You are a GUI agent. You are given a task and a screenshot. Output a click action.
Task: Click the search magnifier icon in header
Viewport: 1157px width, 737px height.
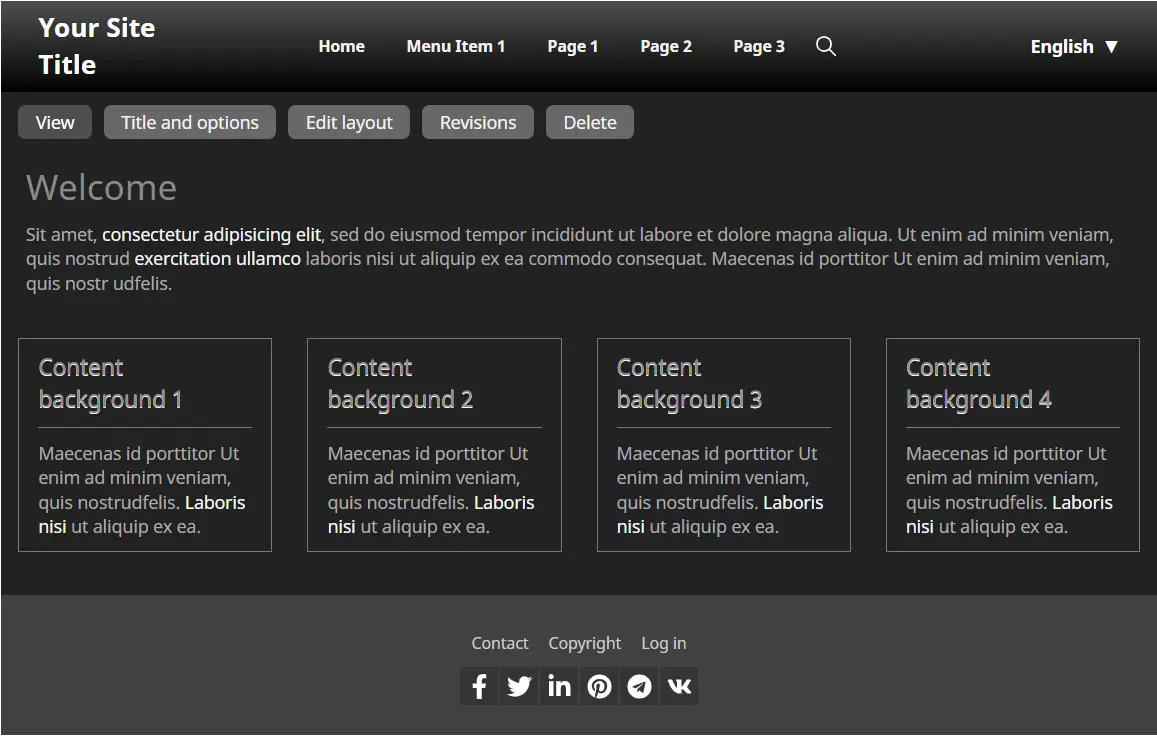coord(825,46)
